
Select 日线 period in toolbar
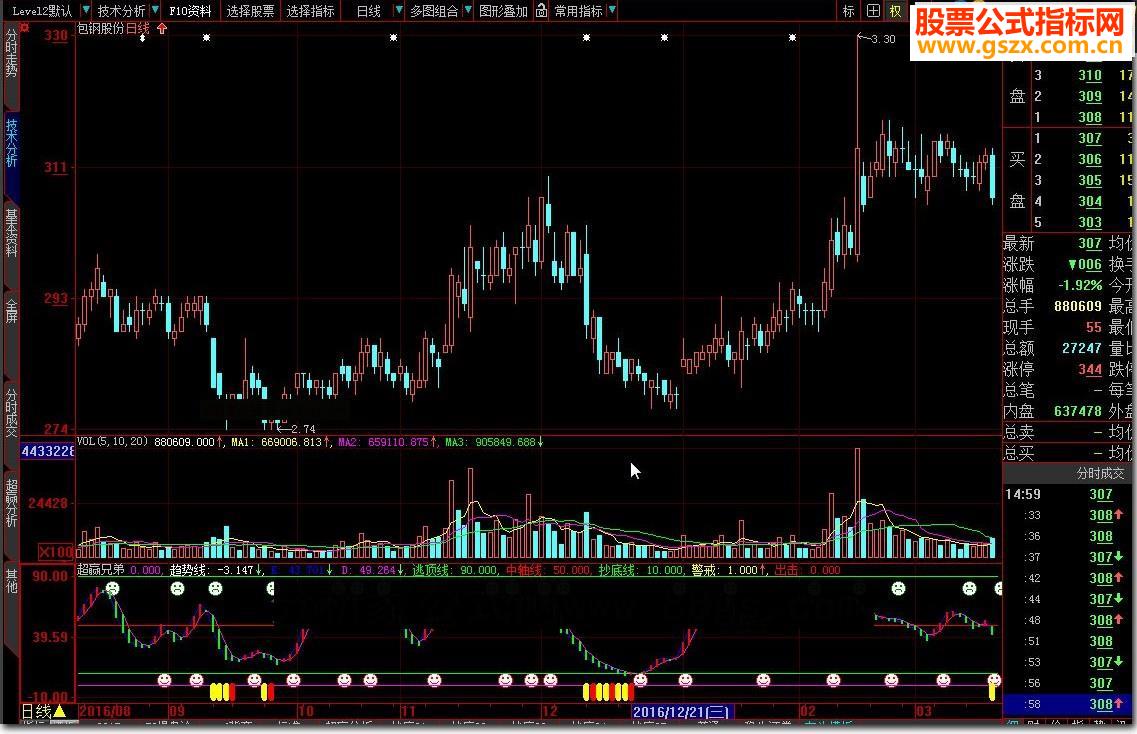click(x=368, y=11)
